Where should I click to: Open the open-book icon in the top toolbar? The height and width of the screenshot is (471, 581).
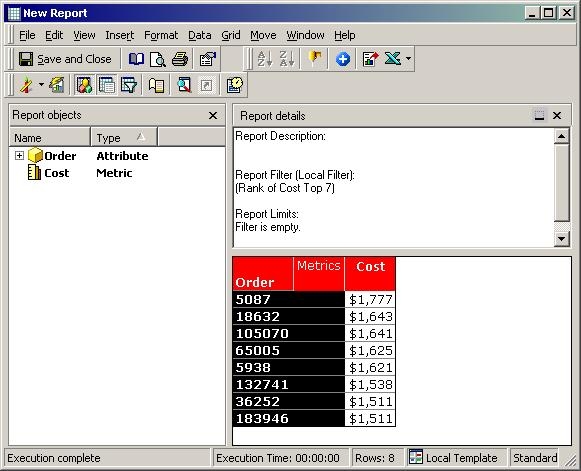coord(136,59)
